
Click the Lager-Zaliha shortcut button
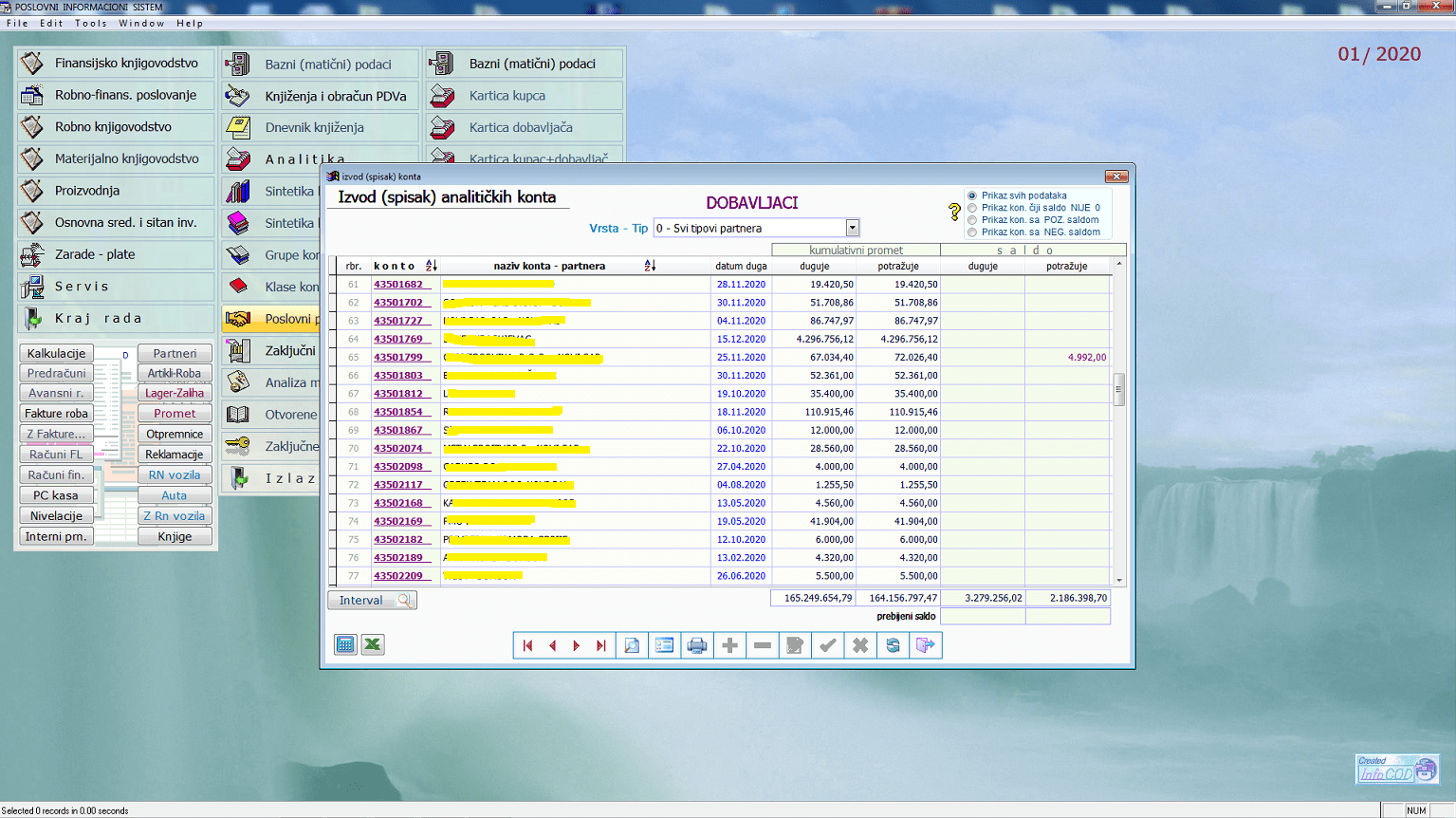[x=175, y=393]
